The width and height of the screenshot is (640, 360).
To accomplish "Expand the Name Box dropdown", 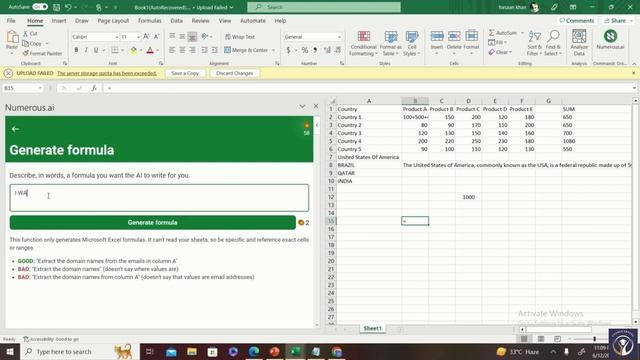I will coord(40,88).
